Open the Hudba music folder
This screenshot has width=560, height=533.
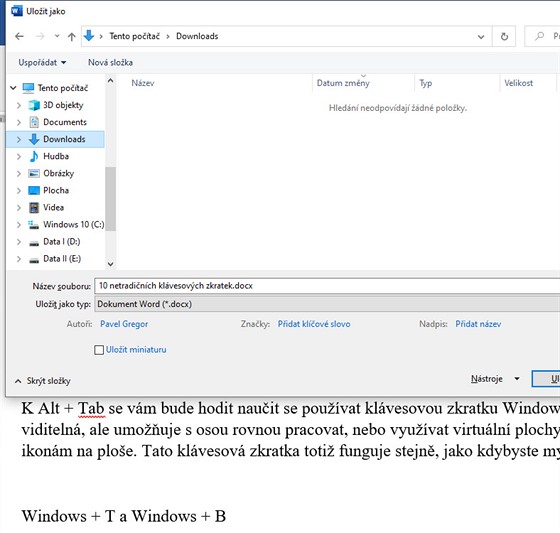pos(56,156)
